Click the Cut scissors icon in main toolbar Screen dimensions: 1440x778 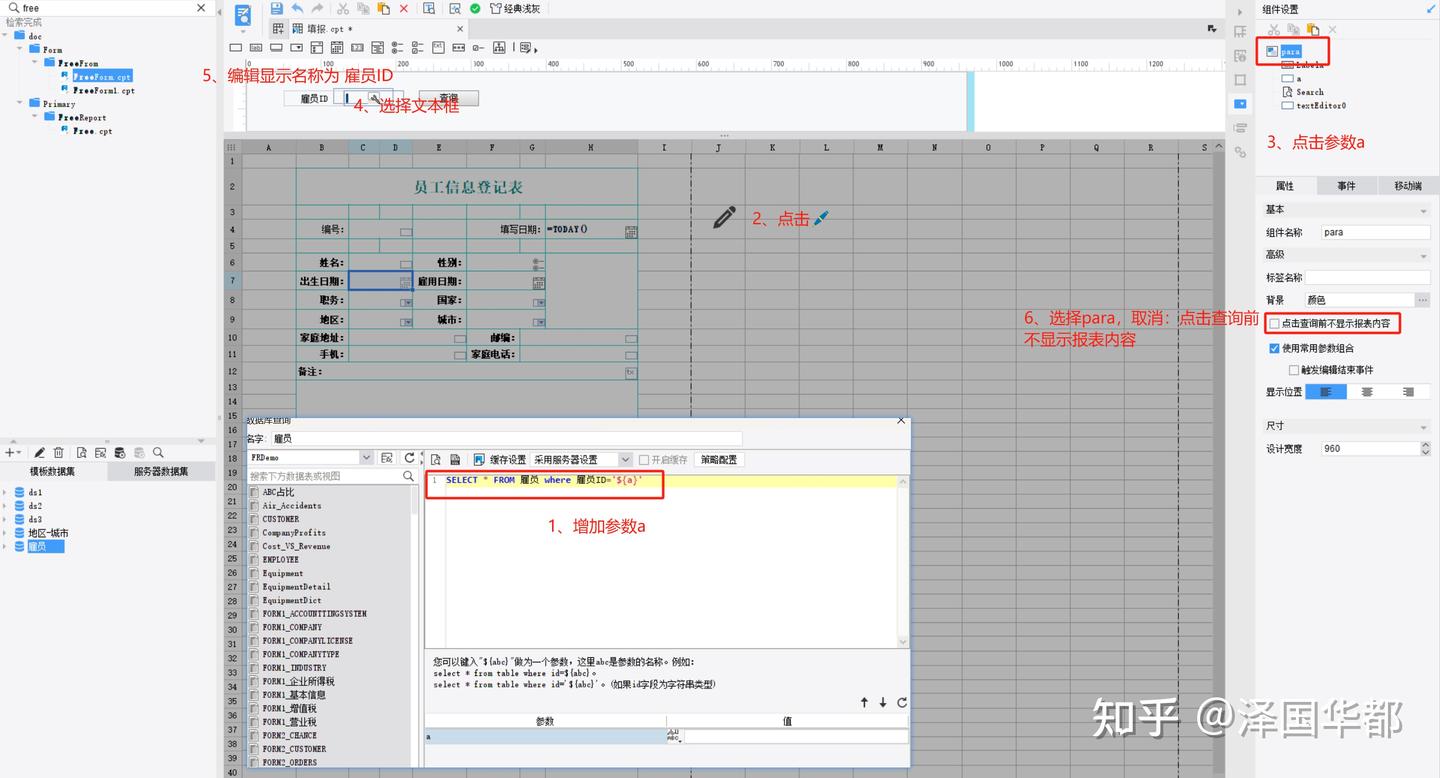click(343, 8)
